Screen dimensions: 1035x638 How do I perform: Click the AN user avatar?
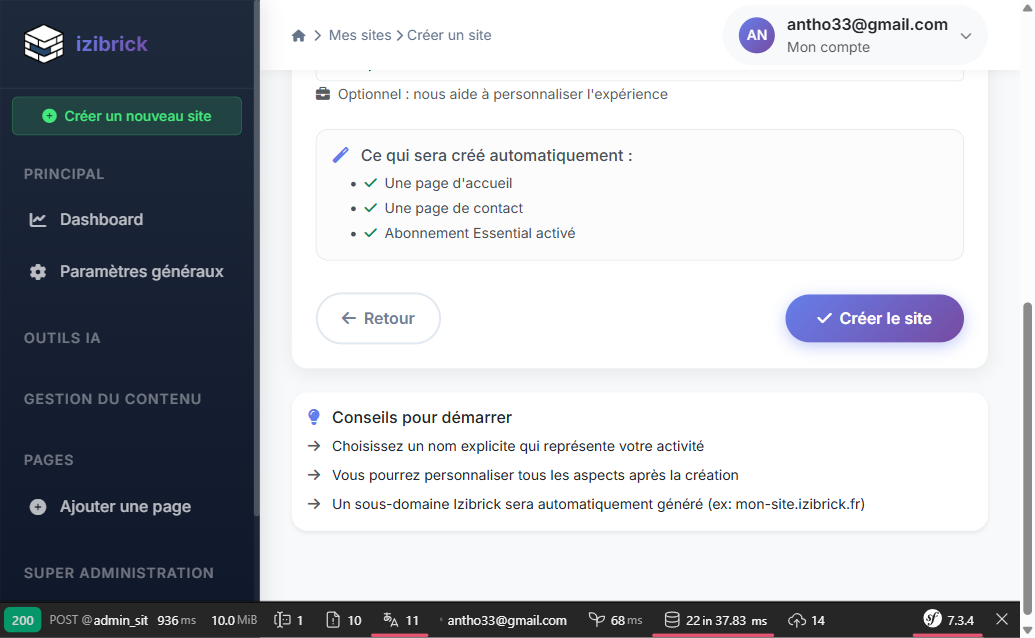757,35
